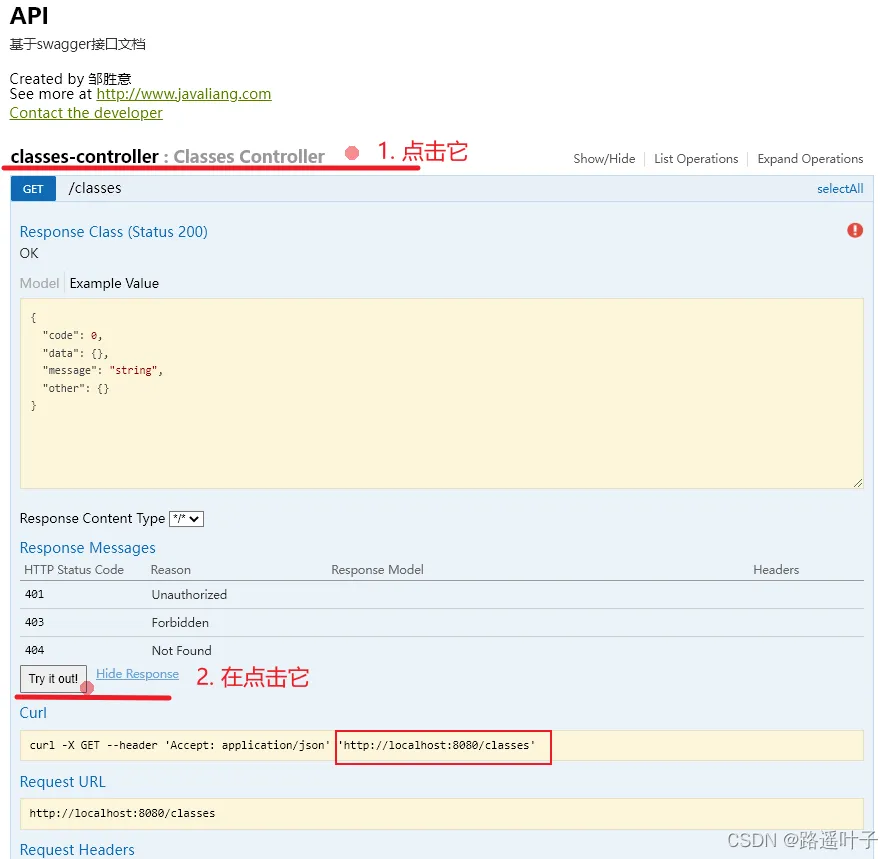Click the Reason column header
The image size is (893, 859).
[170, 570]
